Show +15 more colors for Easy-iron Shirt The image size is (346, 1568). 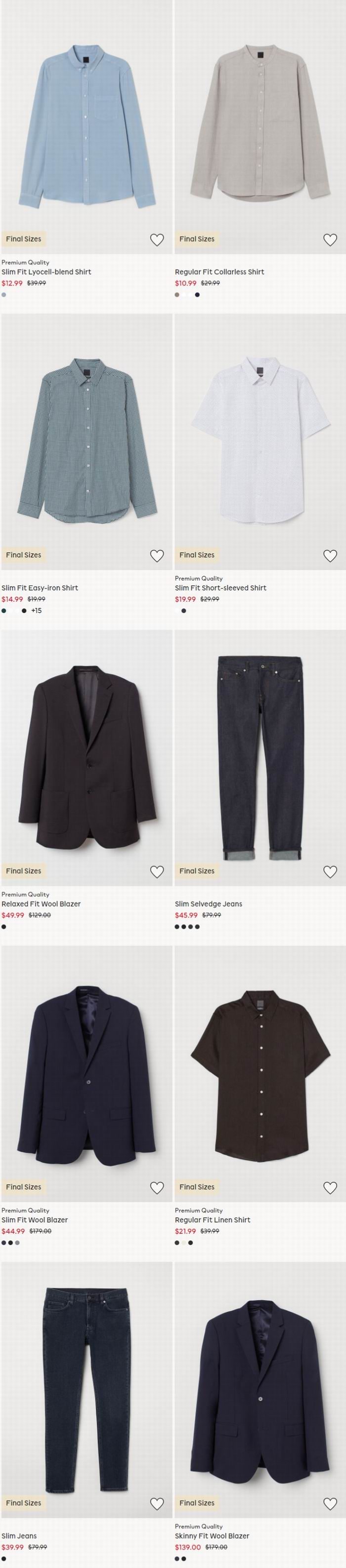(37, 611)
